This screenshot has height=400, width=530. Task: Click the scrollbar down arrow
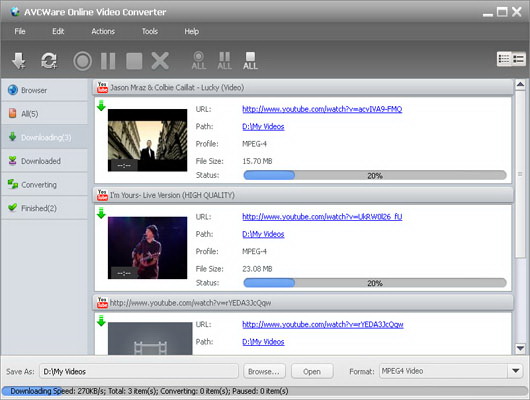520,348
